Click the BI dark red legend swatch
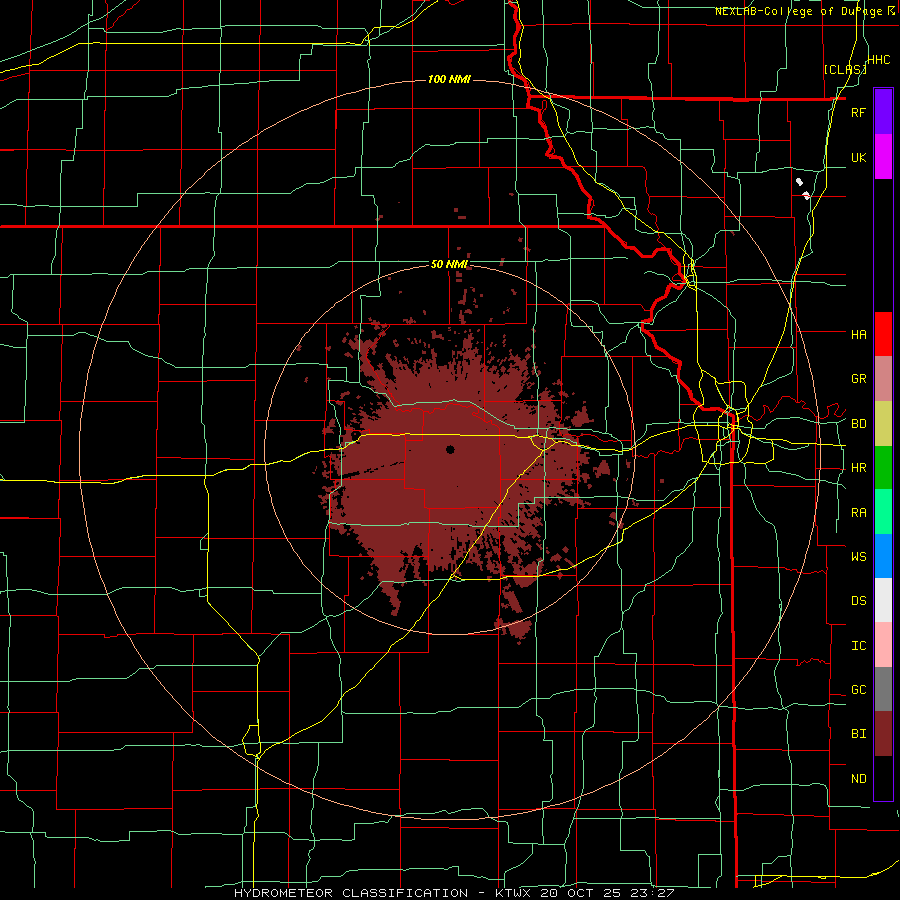The image size is (900, 900). (883, 734)
